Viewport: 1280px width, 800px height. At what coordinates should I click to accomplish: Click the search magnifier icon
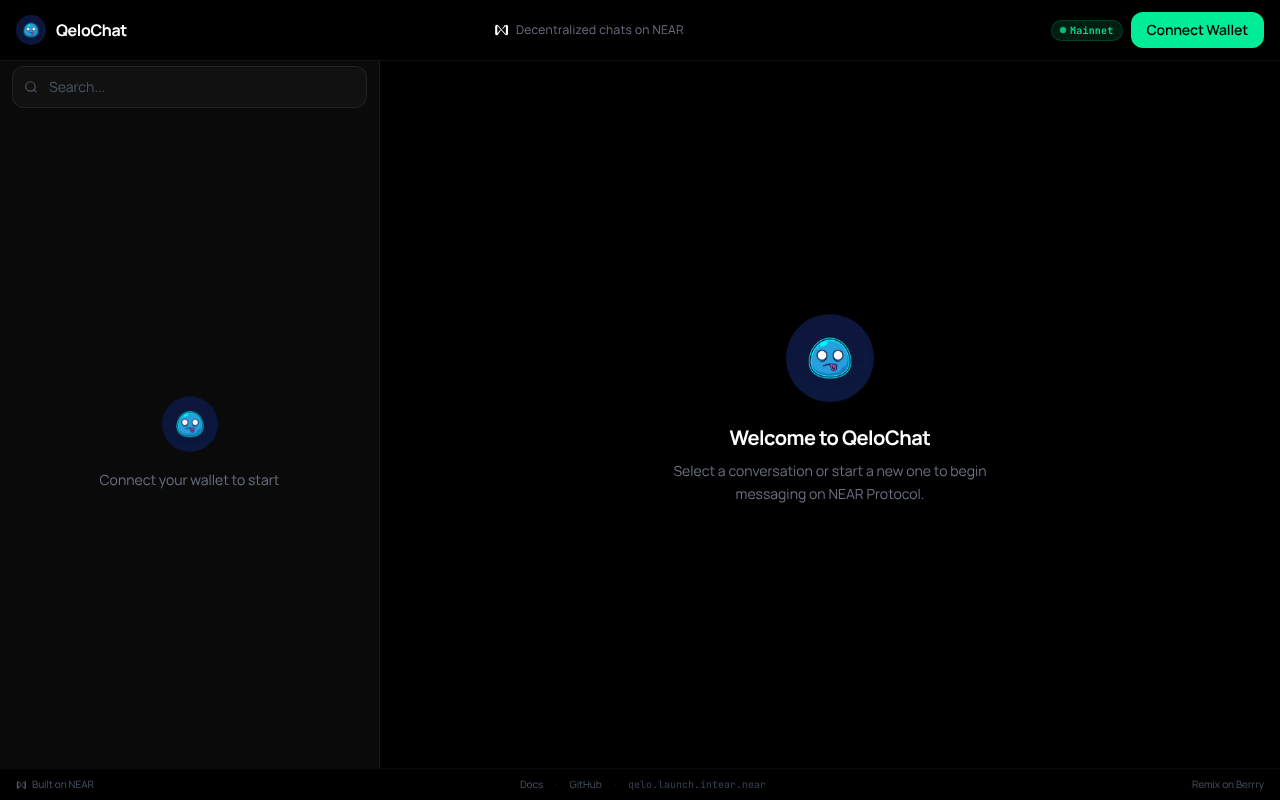click(x=31, y=87)
